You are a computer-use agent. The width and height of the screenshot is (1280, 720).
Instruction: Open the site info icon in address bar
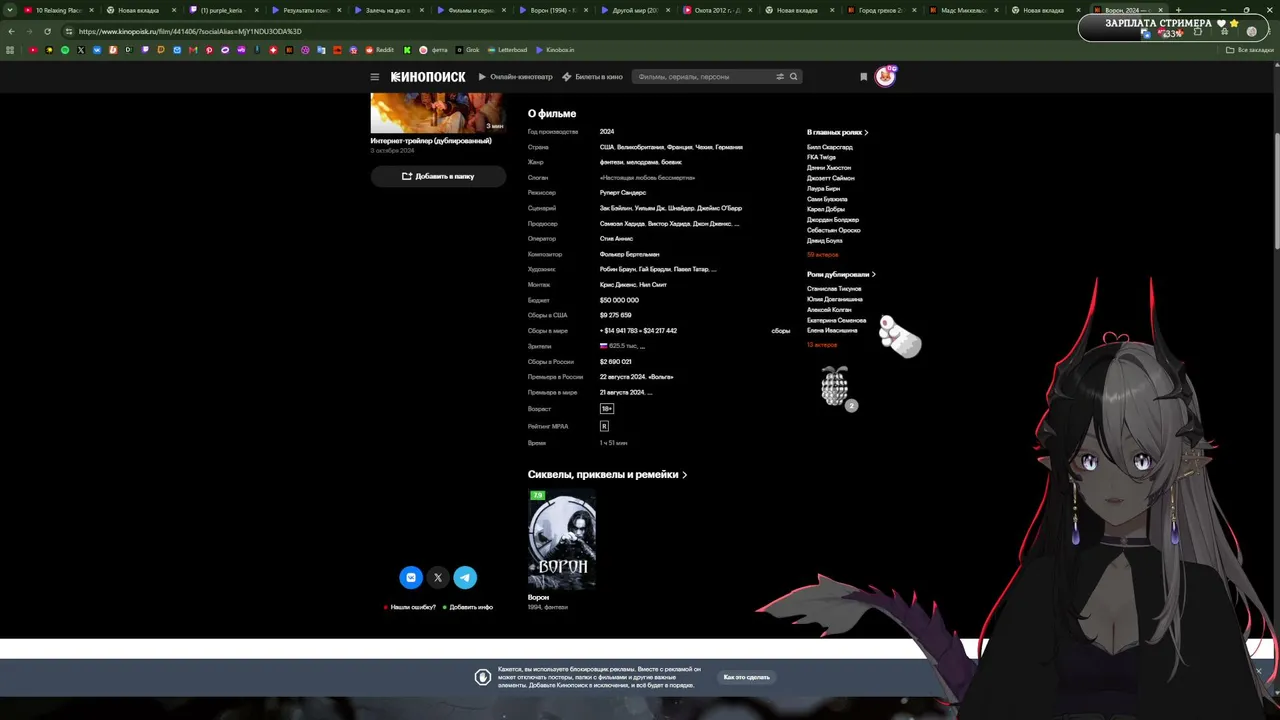click(x=68, y=31)
